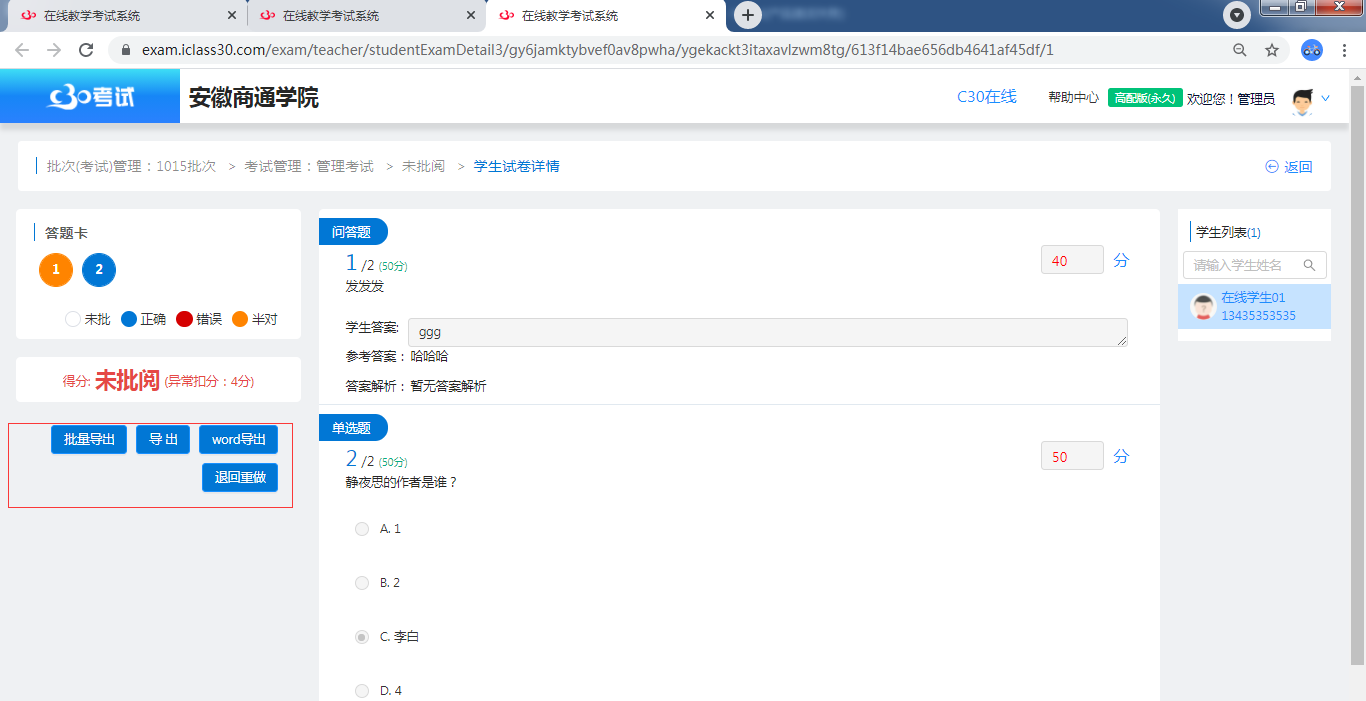Image resolution: width=1366 pixels, height=701 pixels.
Task: Click the word导出 export button
Action: point(238,439)
